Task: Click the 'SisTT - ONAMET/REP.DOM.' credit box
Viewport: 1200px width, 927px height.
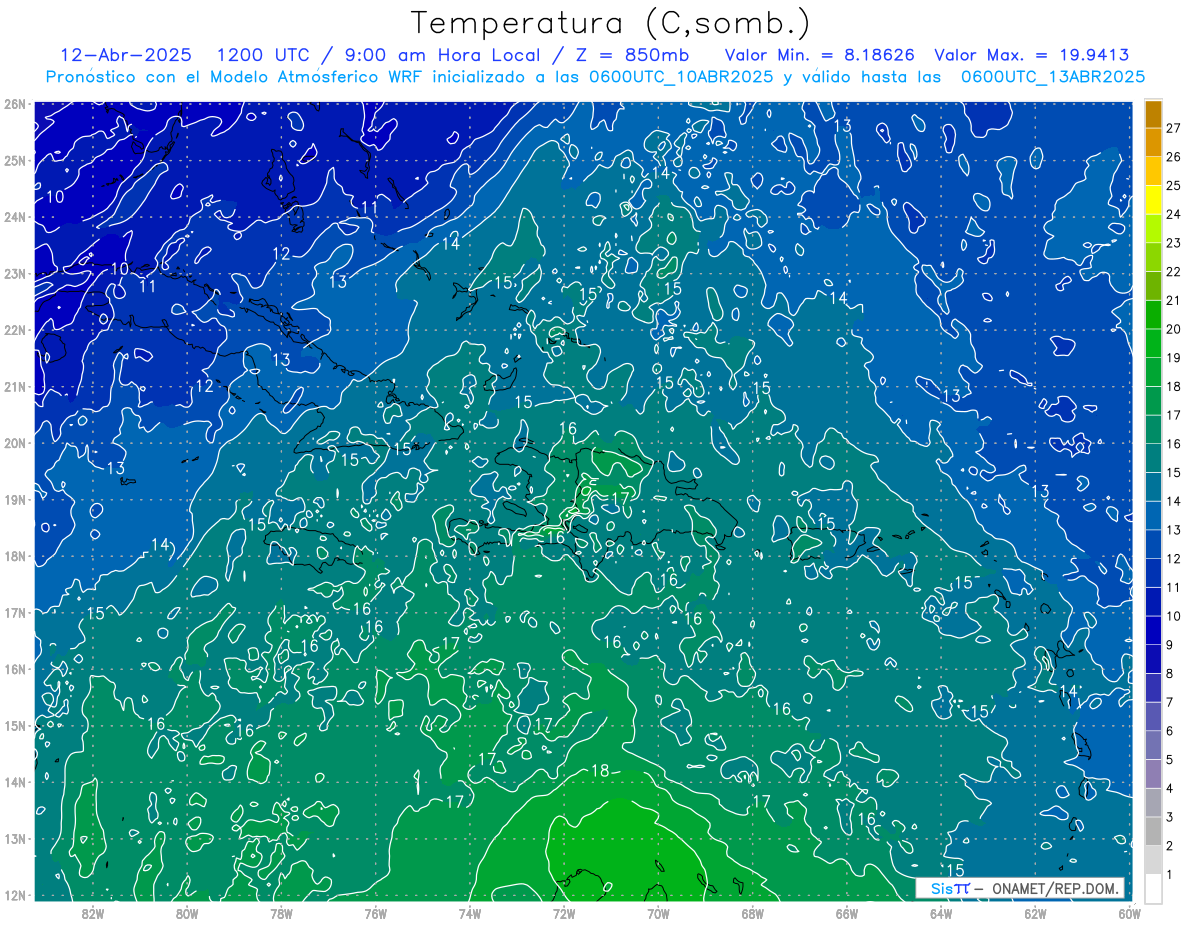Action: click(x=1022, y=888)
